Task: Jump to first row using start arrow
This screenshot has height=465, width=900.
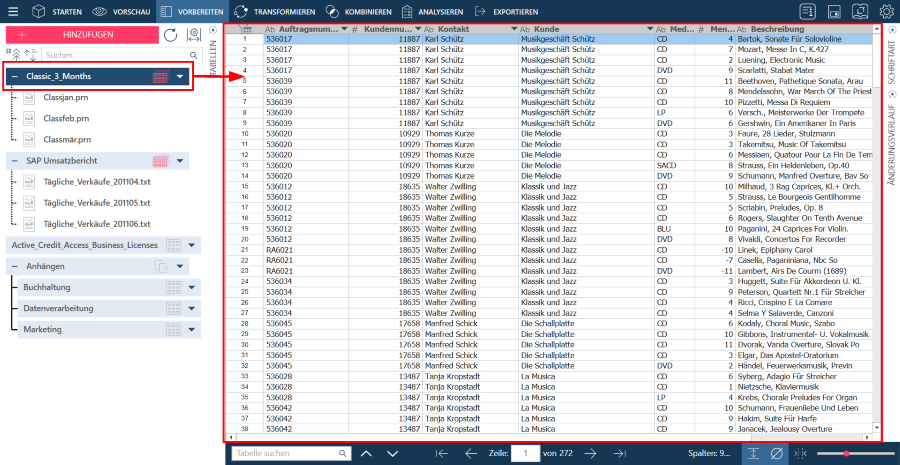Action: tap(441, 453)
